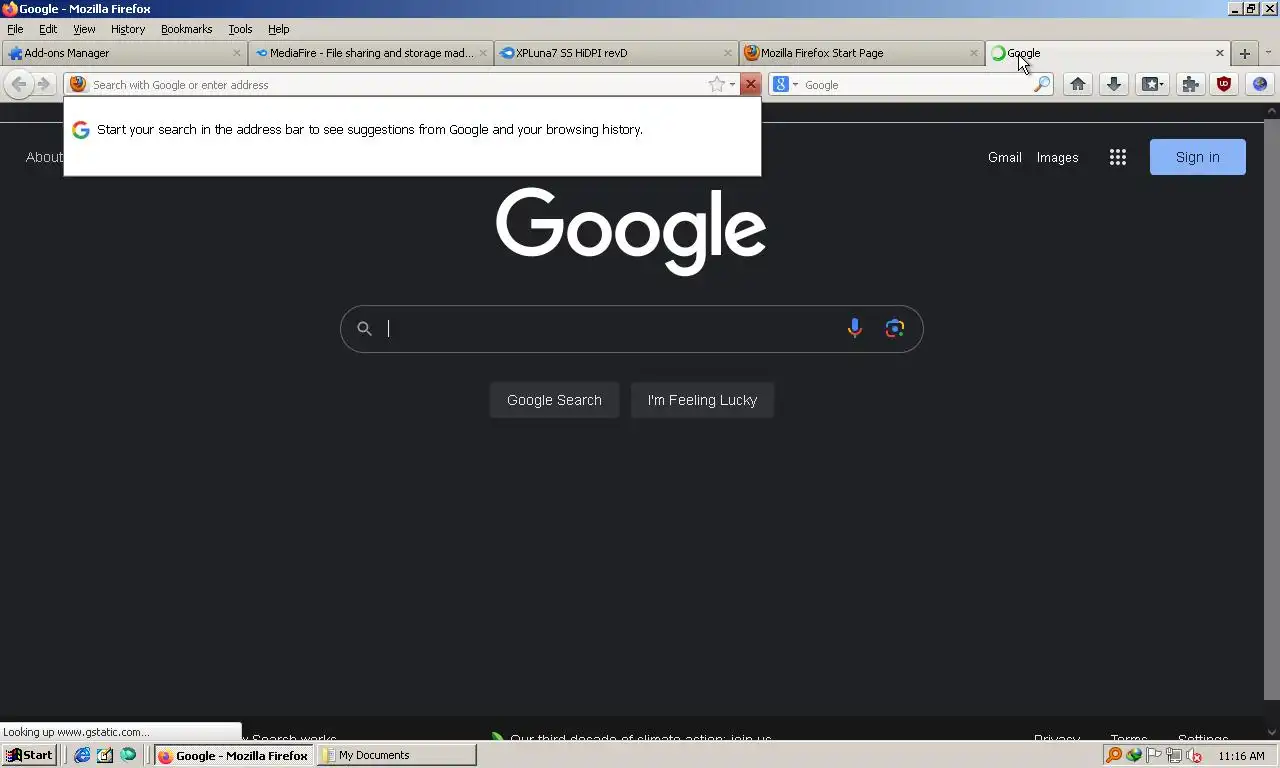Viewport: 1280px width, 768px height.
Task: Switch to Mozilla Firefox Start Page tab
Action: tap(863, 53)
